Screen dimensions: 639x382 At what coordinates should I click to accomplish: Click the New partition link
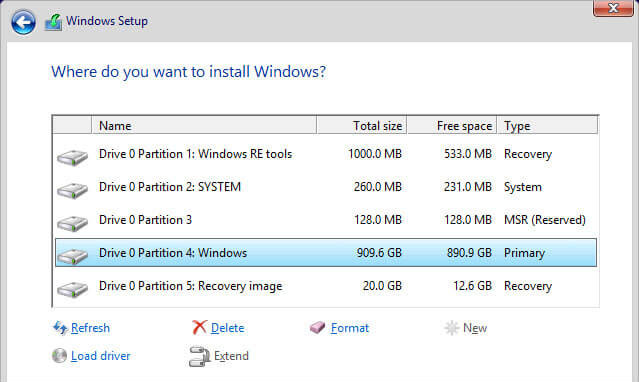click(x=475, y=328)
